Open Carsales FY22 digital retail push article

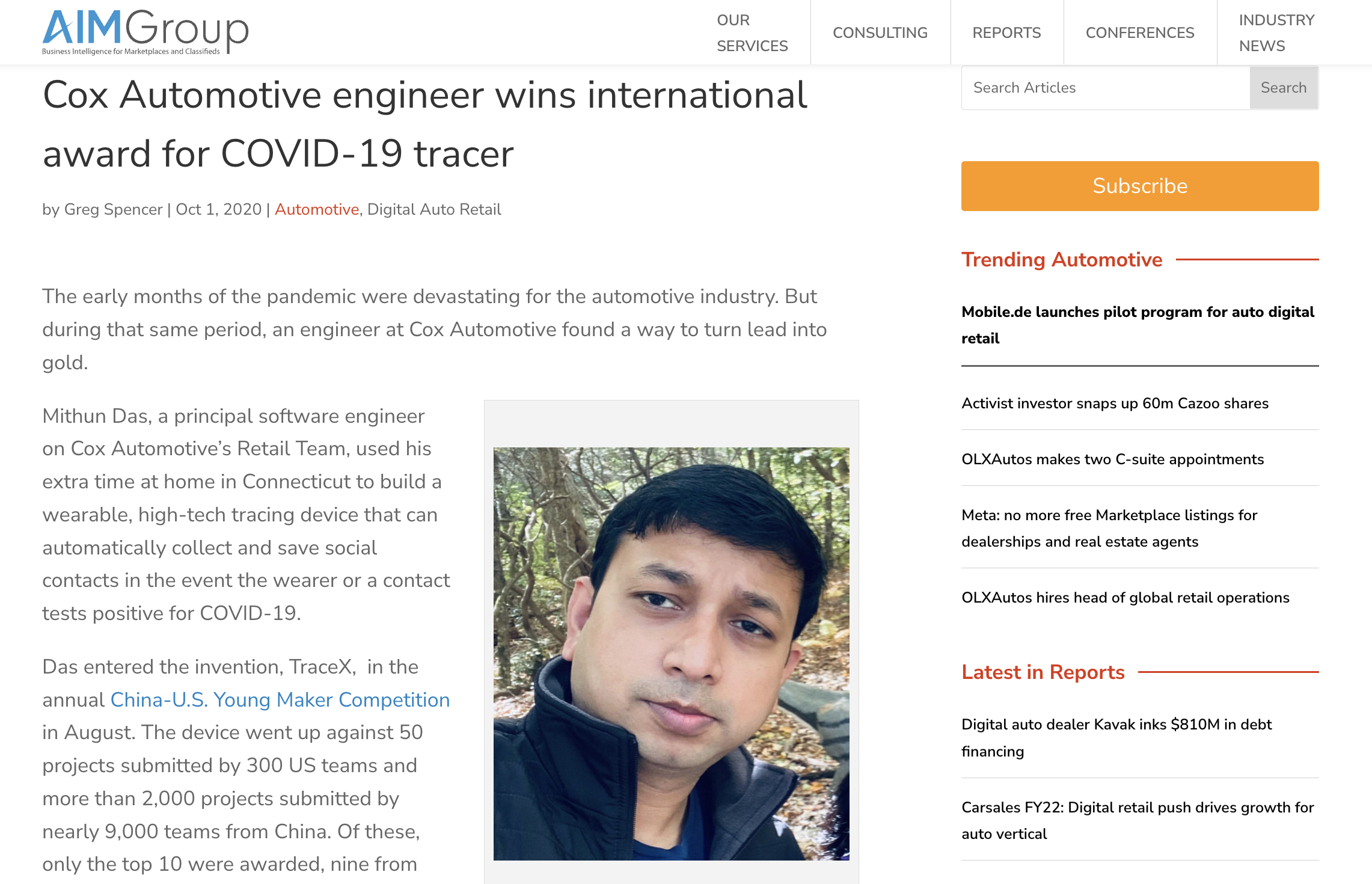point(1138,820)
